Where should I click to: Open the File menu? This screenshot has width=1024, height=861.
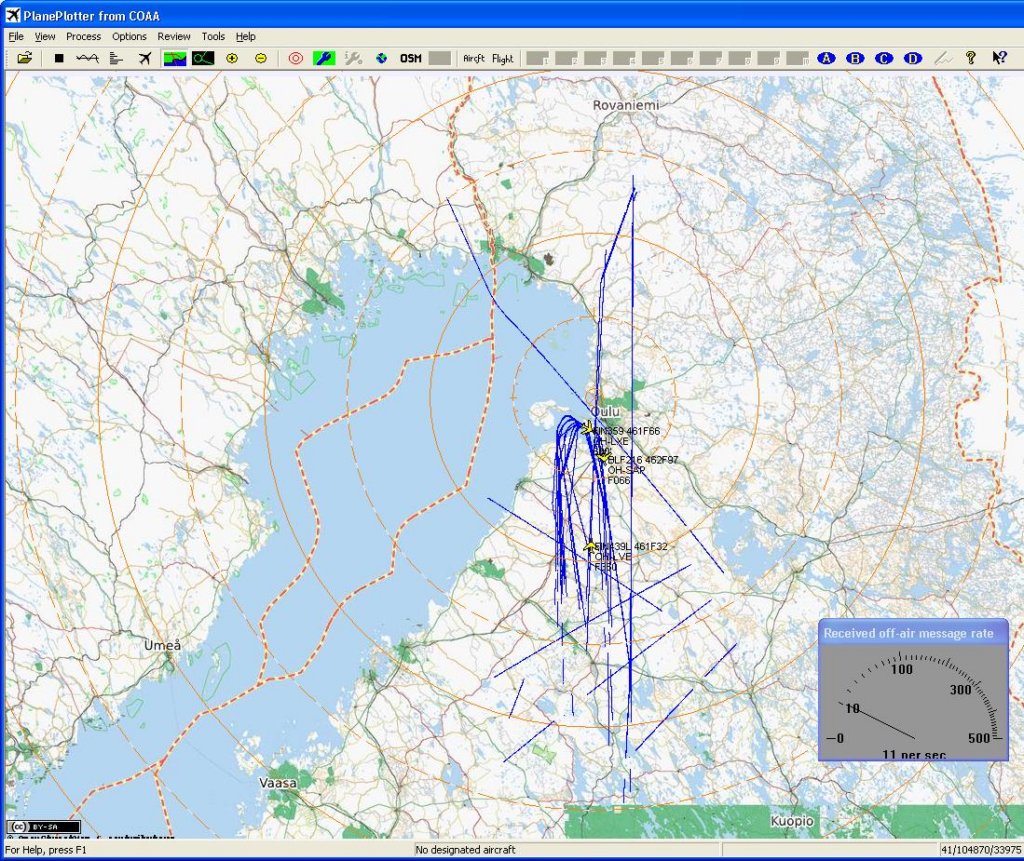pyautogui.click(x=16, y=36)
